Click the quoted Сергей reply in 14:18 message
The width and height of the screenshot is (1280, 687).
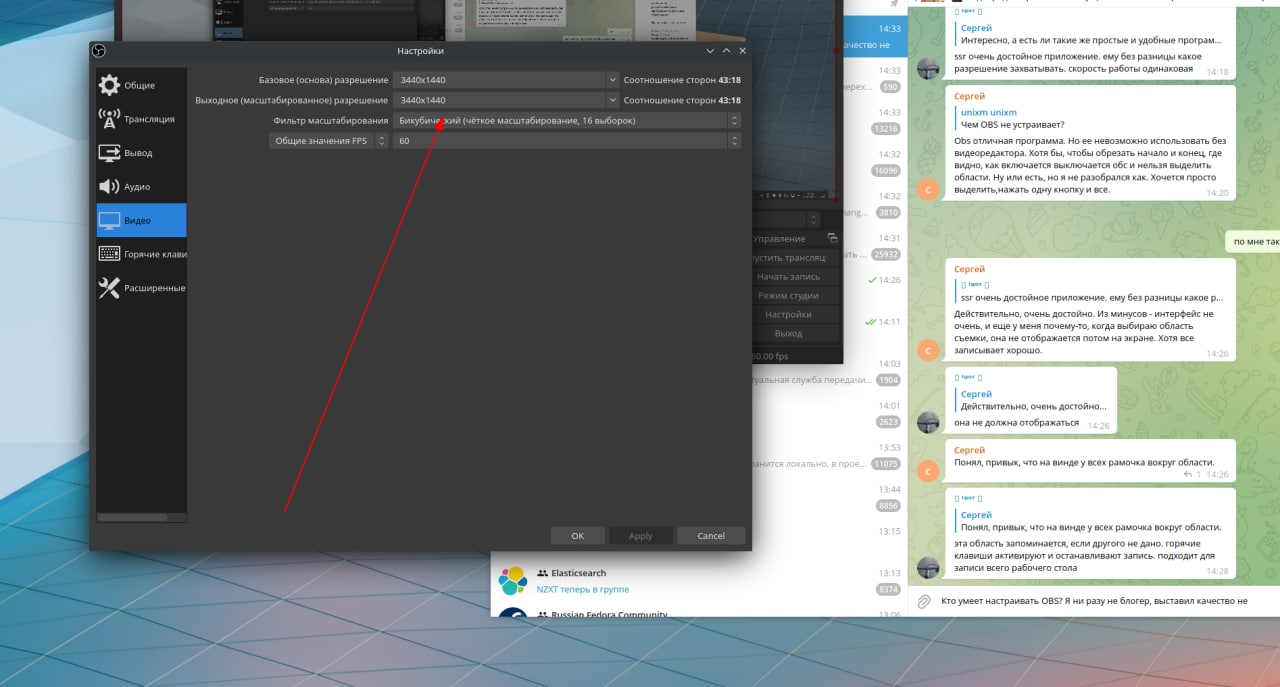(x=1091, y=34)
